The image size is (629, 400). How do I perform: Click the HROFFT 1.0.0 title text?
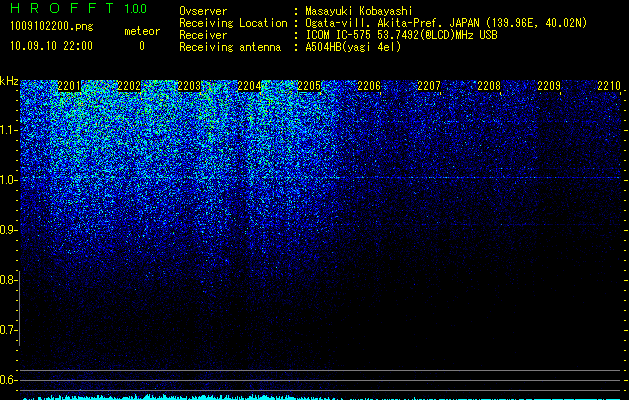point(78,8)
